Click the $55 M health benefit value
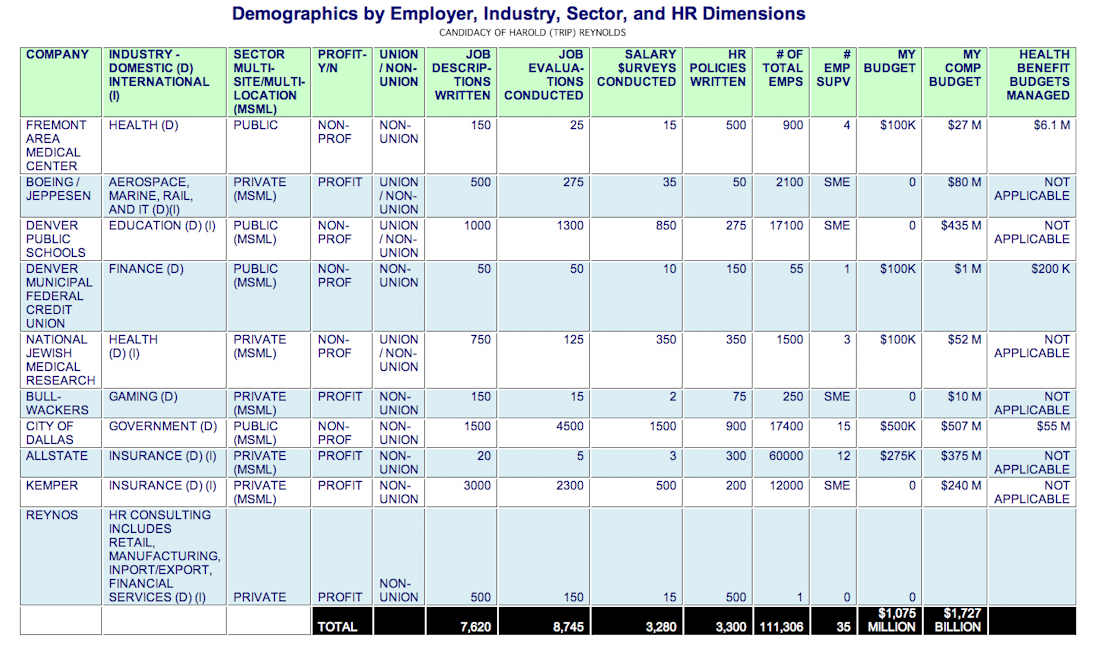Viewport: 1100px width, 645px height. pos(1054,427)
